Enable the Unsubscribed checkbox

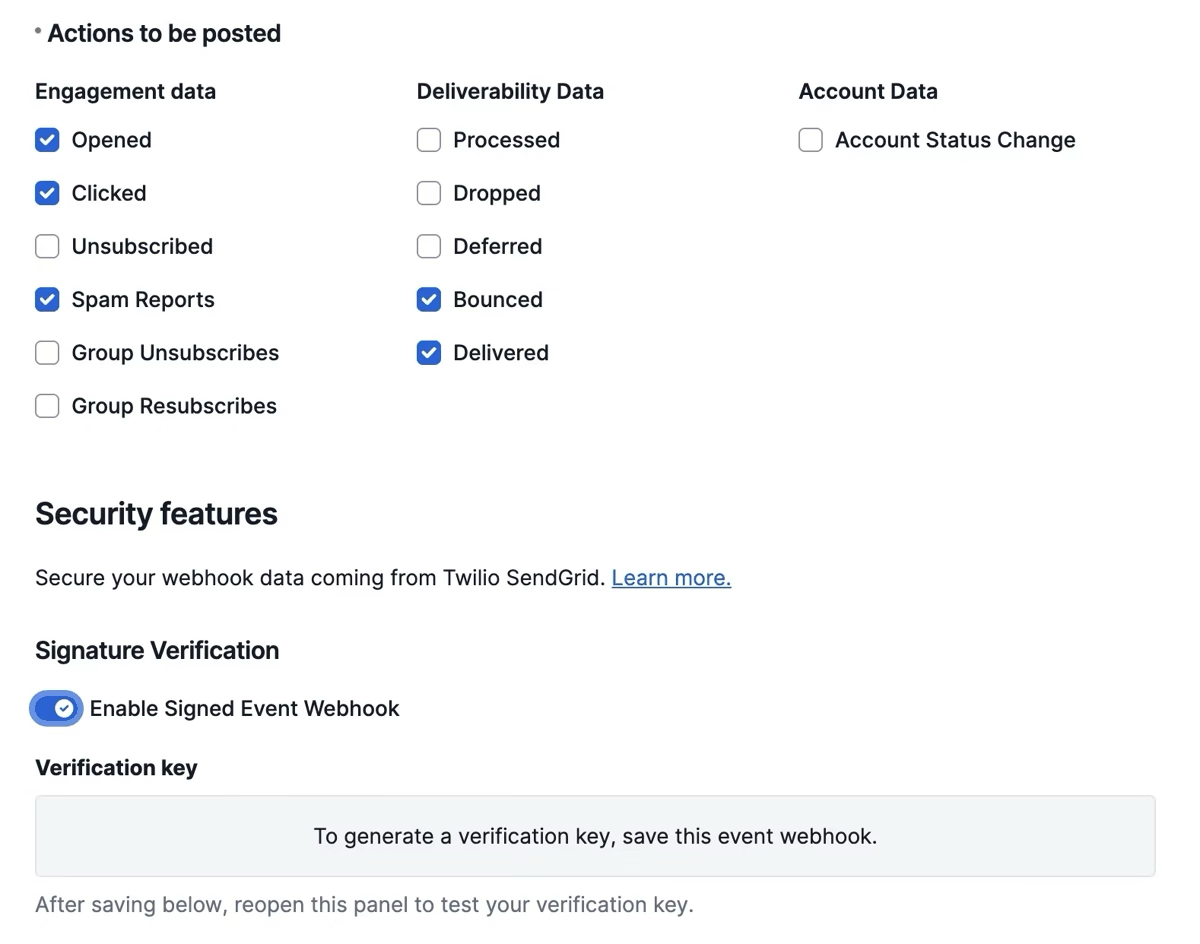(47, 246)
